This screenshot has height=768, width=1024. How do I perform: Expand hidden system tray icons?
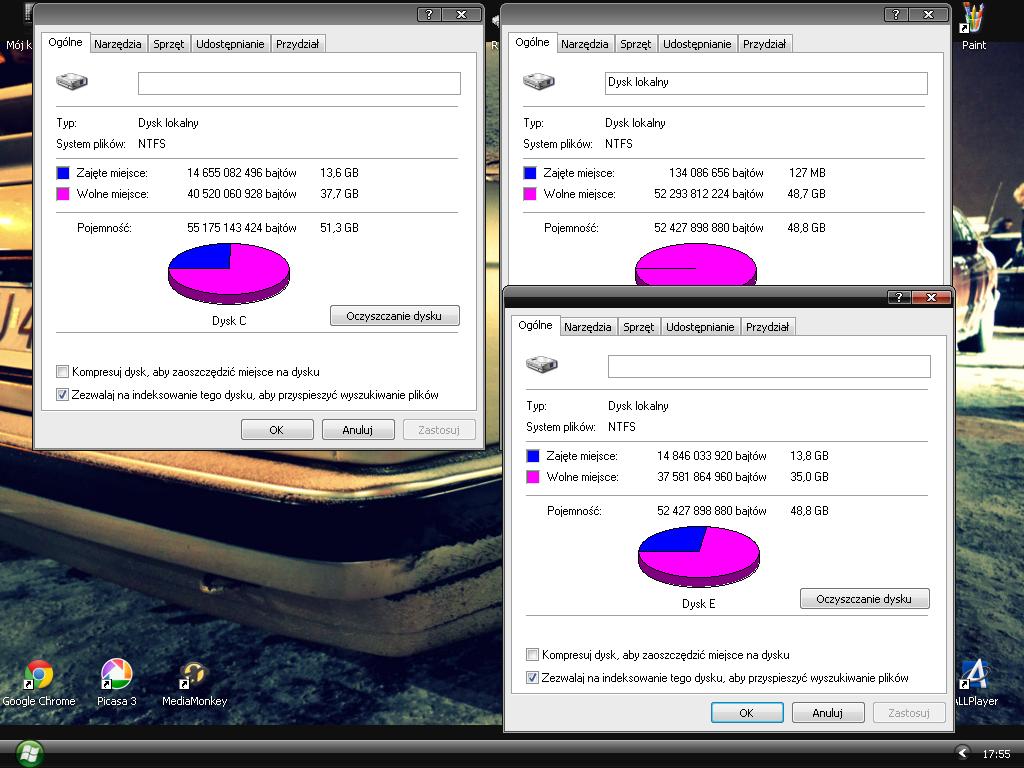[x=962, y=753]
